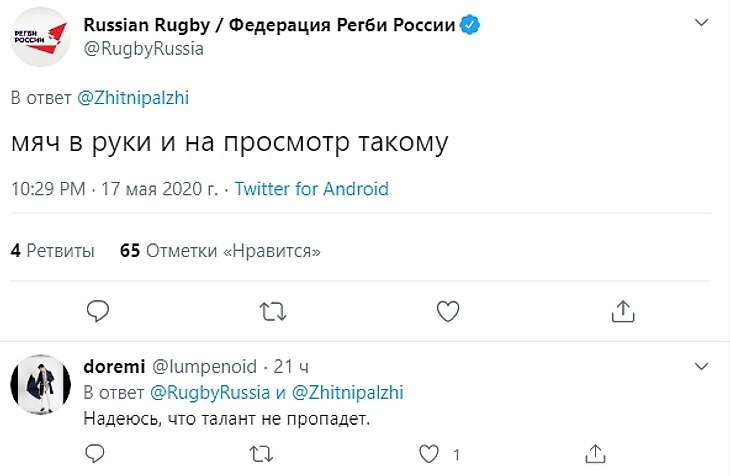Click the verified badge next to Russian Rugby
The image size is (730, 476).
tap(469, 25)
